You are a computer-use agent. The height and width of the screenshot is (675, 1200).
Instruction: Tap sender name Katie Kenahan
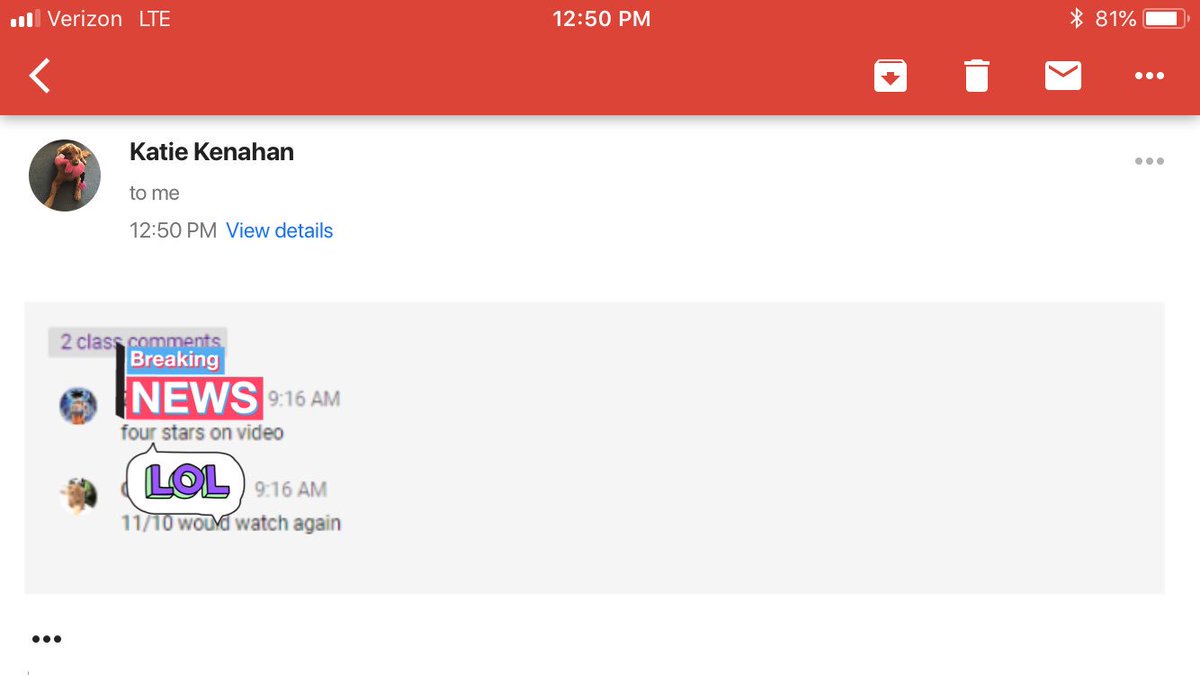212,152
